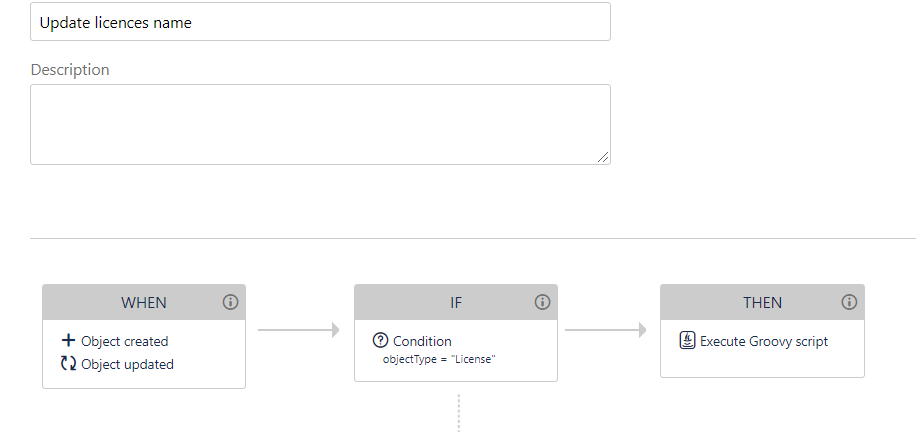Click the question mark Condition icon
Screen dimensions: 916x432
380,341
